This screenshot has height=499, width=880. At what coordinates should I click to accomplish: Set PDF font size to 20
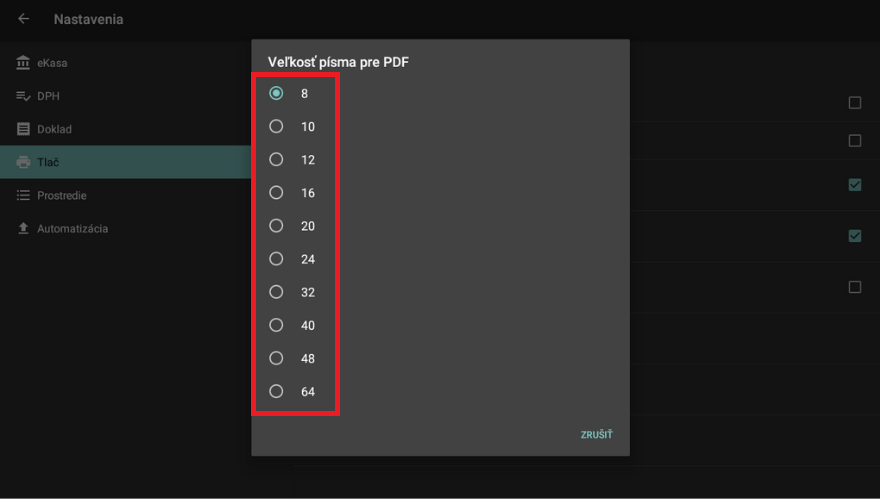click(x=276, y=226)
